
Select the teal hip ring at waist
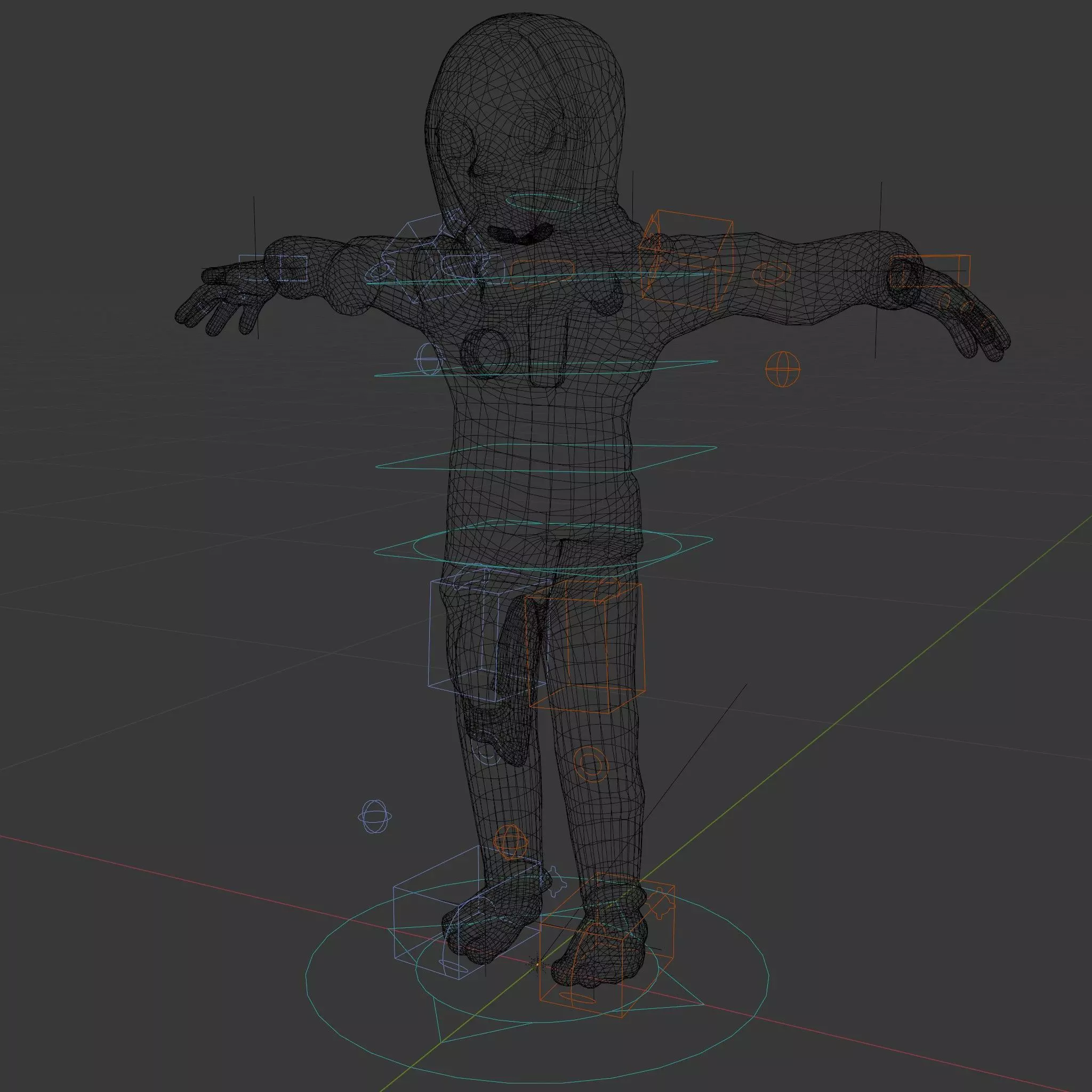[547, 546]
